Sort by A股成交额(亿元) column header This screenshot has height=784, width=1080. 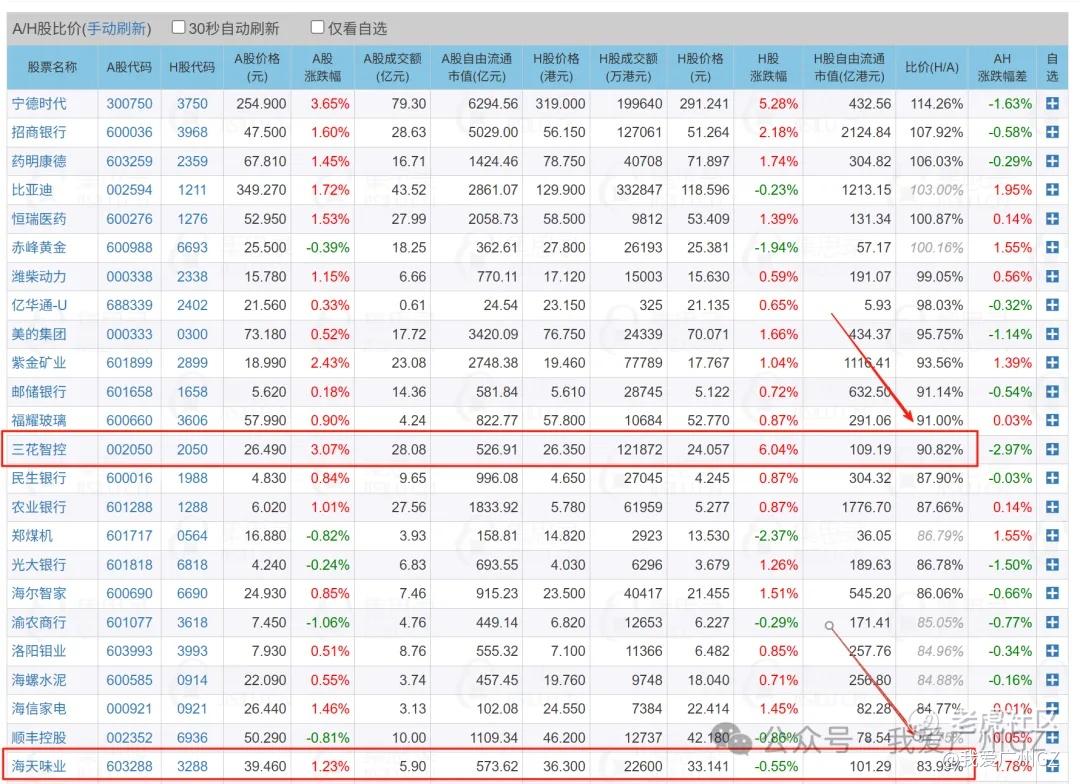[x=393, y=68]
